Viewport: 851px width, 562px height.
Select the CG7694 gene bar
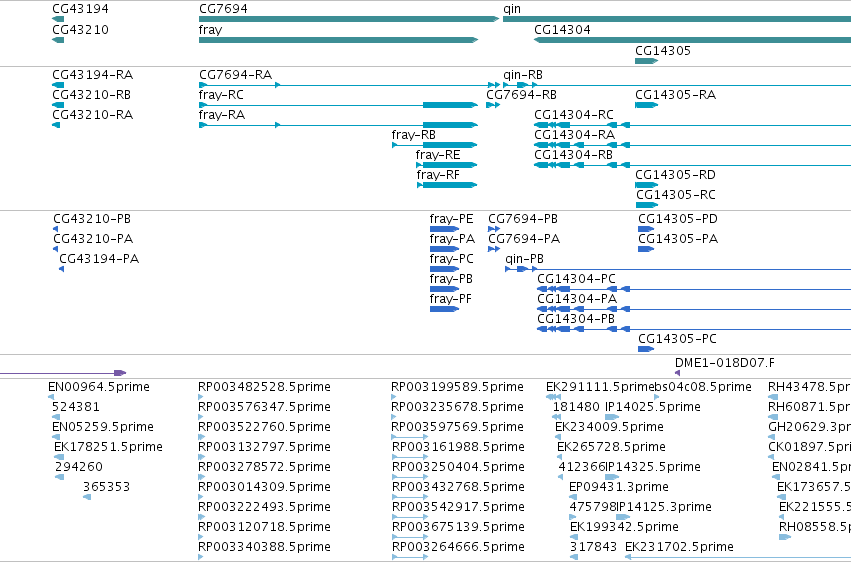[x=349, y=19]
